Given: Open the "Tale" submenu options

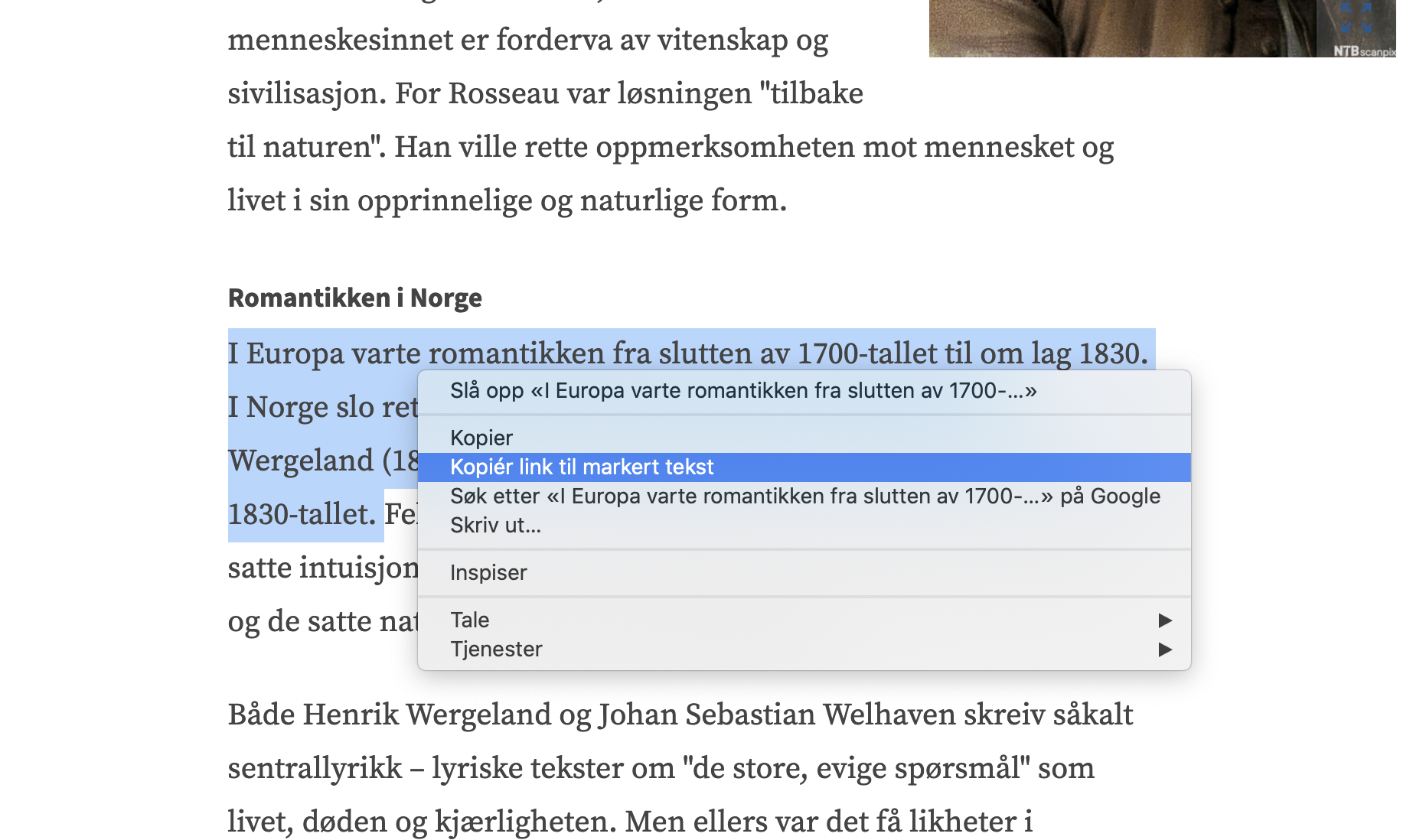Looking at the screenshot, I should [x=469, y=620].
